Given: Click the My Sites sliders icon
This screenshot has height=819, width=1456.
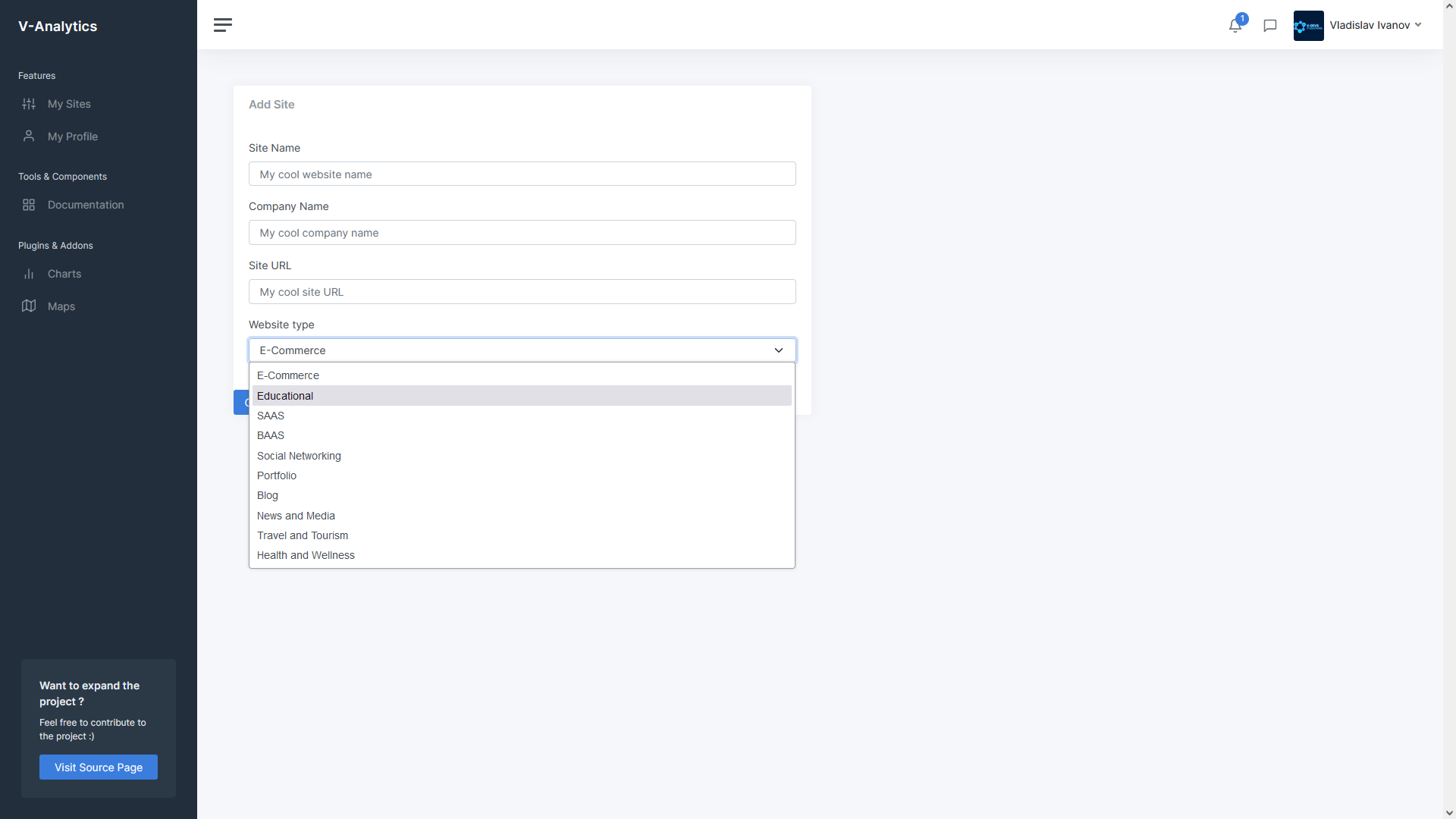Looking at the screenshot, I should [x=29, y=104].
